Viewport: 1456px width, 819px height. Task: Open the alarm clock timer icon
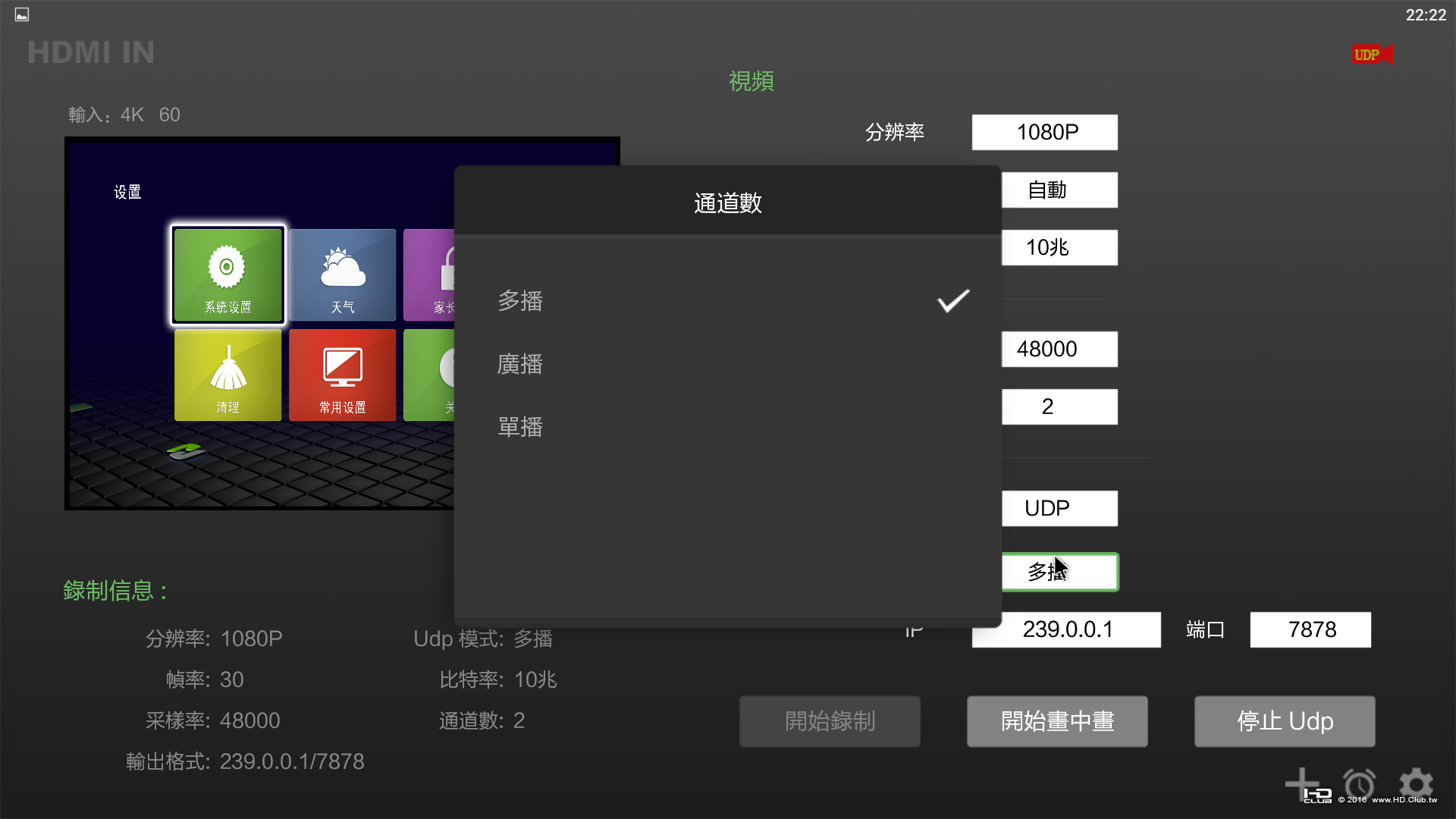tap(1359, 784)
